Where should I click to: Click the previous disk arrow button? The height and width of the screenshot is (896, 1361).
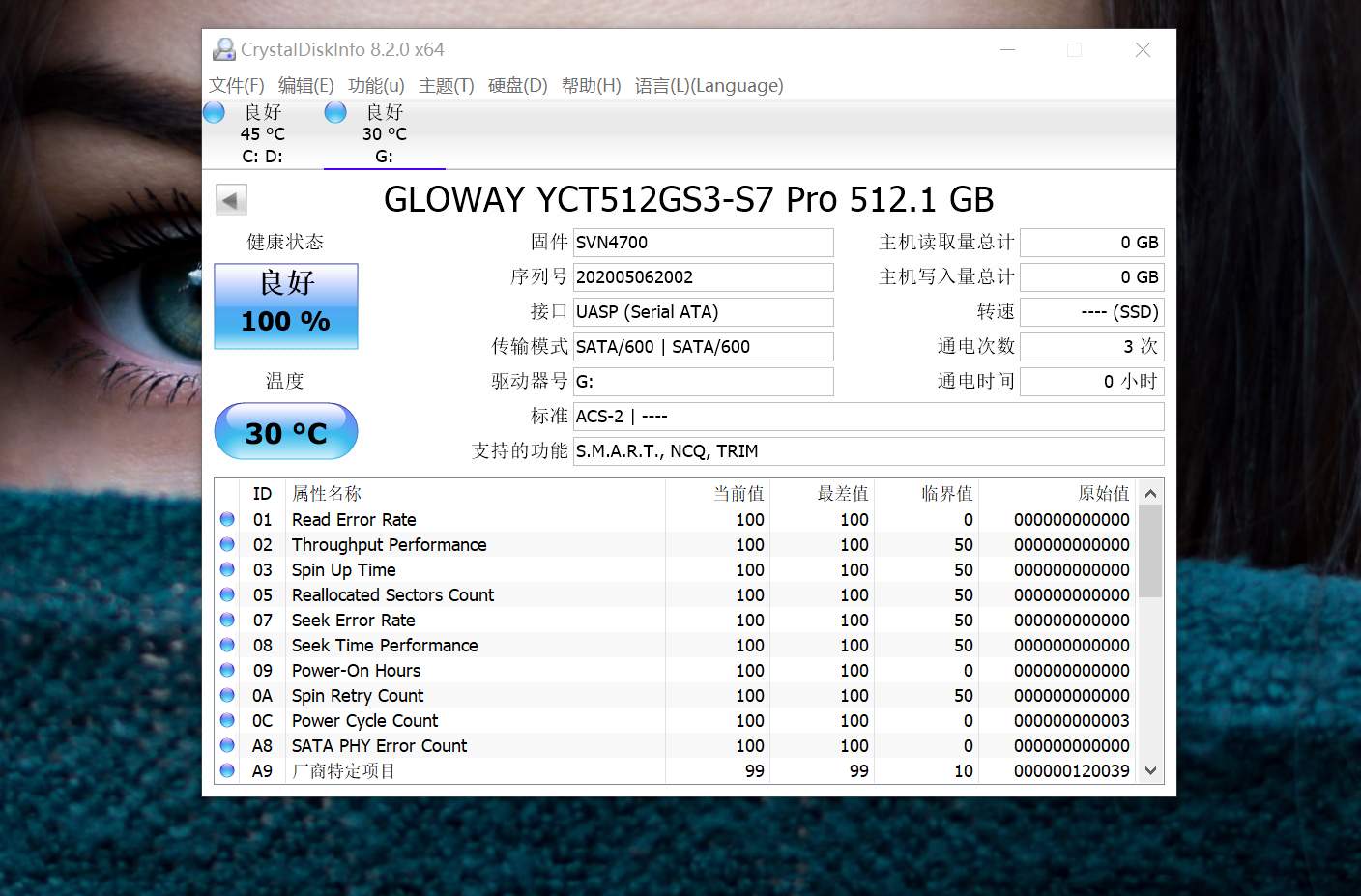[231, 200]
